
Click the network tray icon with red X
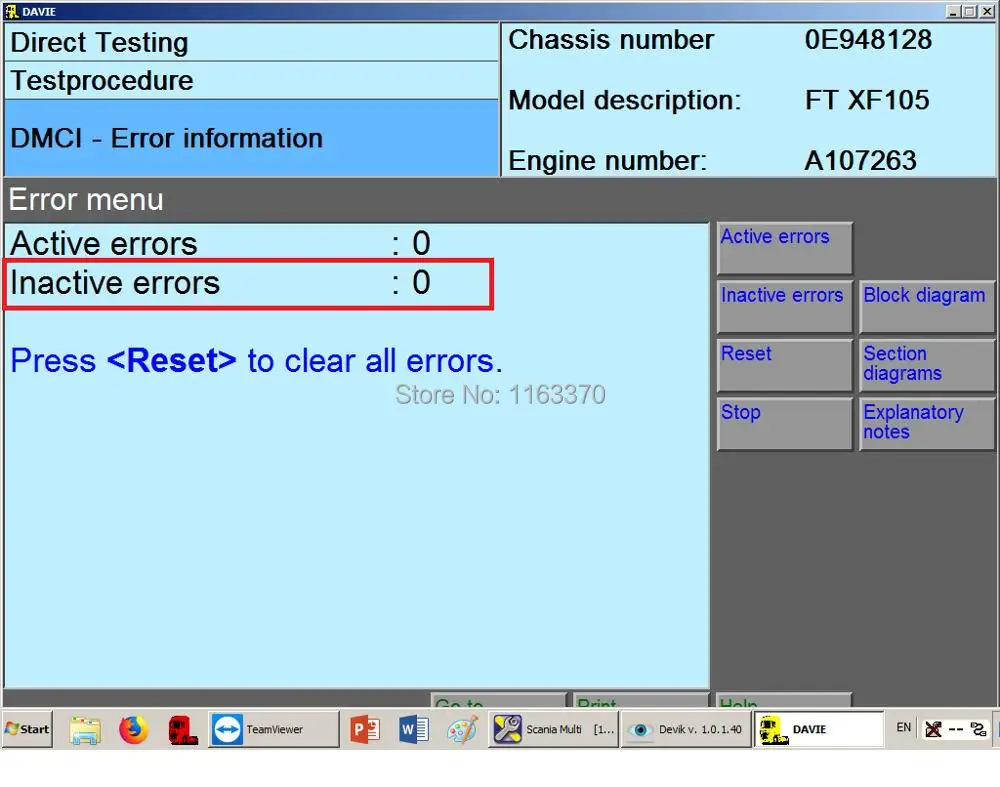(x=933, y=729)
